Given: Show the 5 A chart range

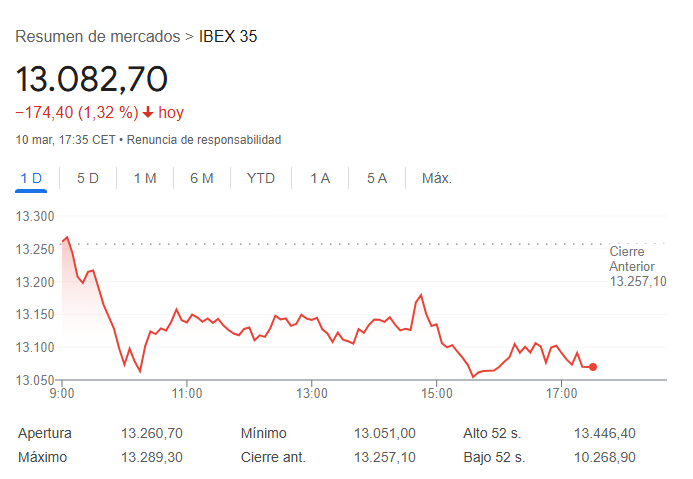Looking at the screenshot, I should (x=377, y=178).
